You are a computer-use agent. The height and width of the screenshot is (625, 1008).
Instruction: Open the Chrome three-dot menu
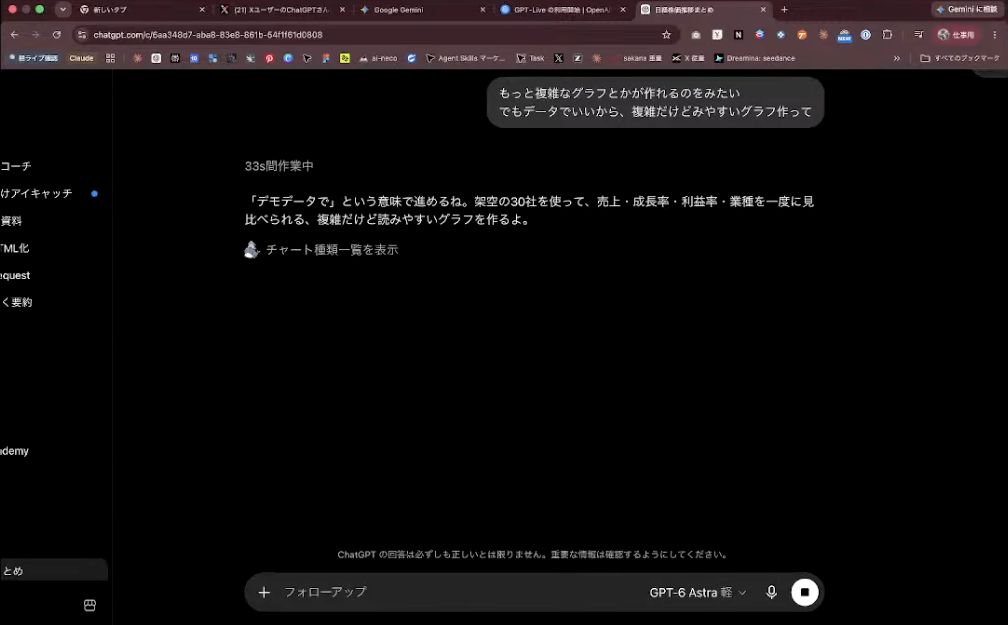(994, 35)
